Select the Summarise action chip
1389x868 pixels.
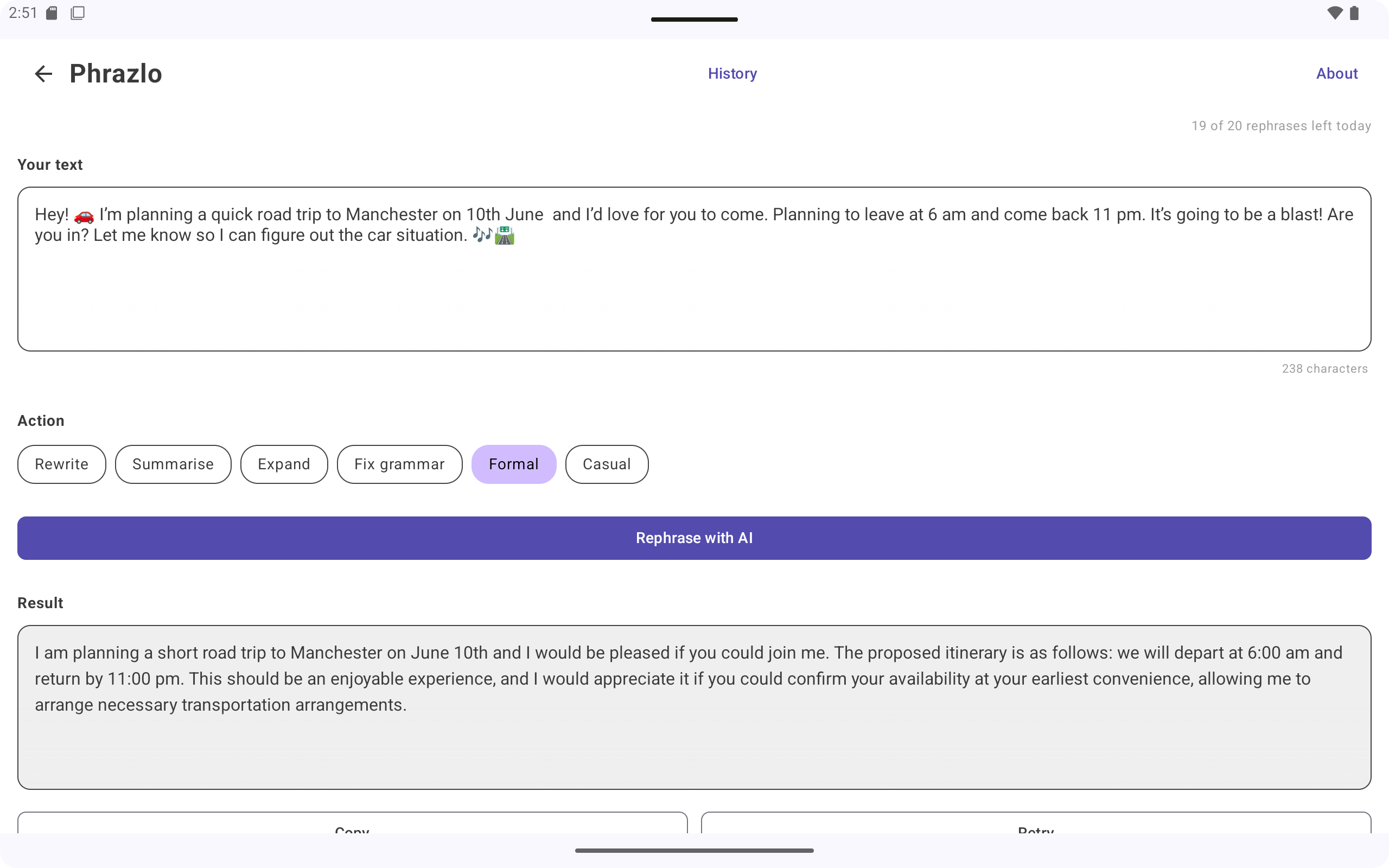pyautogui.click(x=173, y=464)
